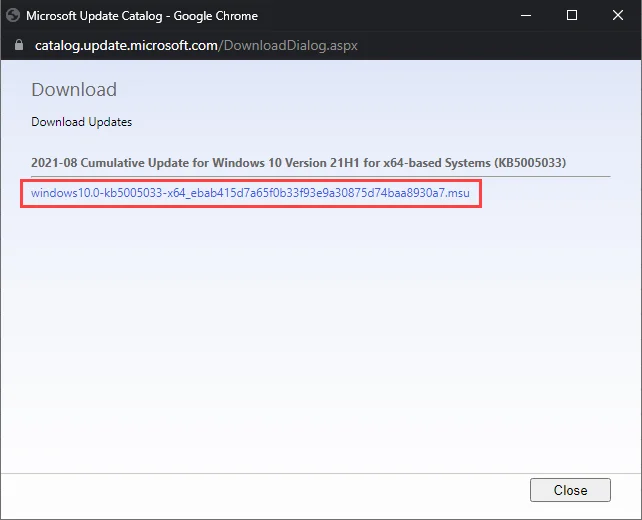Click the large Download heading
Image resolution: width=642 pixels, height=520 pixels.
point(74,90)
